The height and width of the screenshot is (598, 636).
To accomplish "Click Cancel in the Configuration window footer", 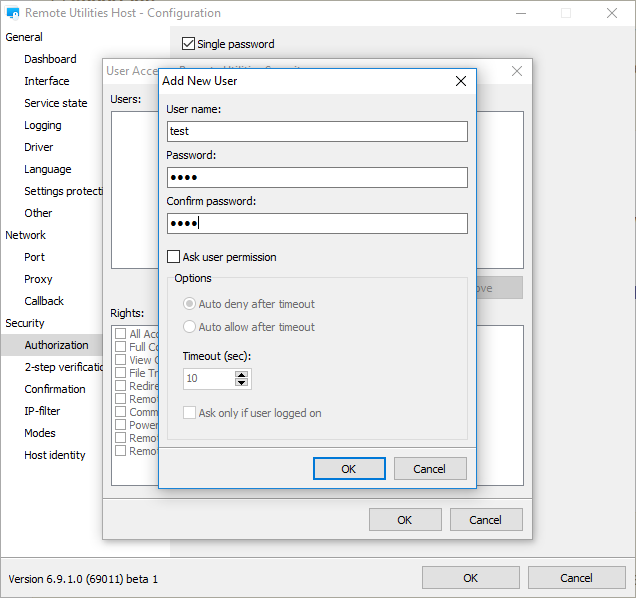I will 576,578.
